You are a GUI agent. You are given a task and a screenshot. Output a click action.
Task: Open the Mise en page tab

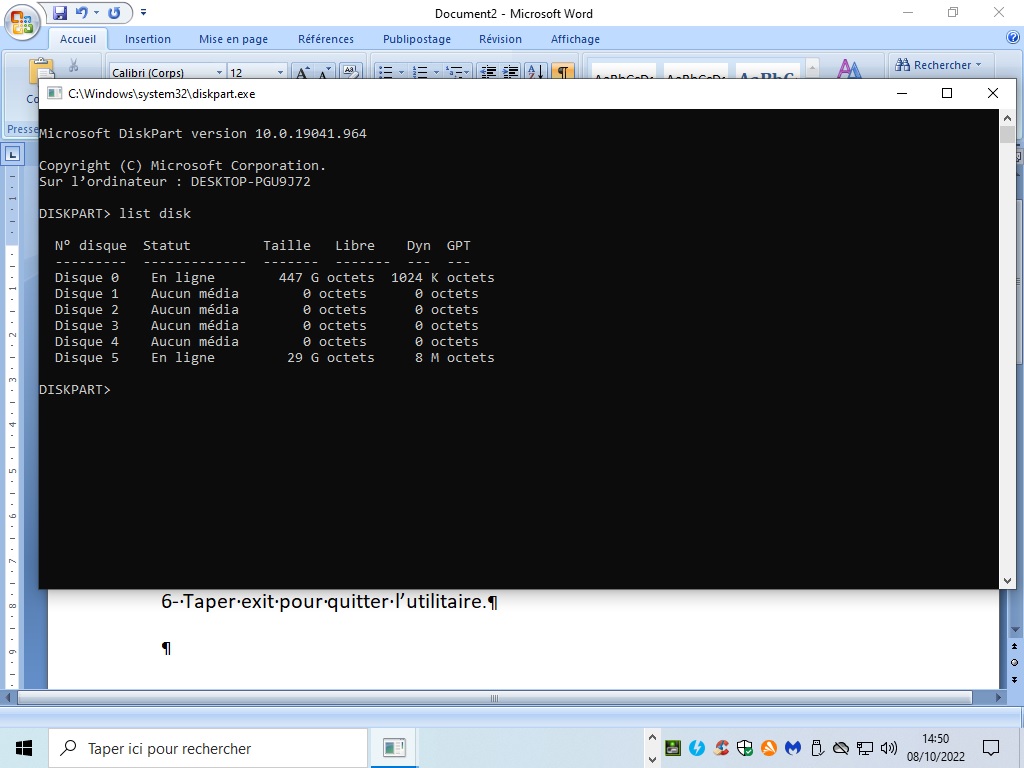pyautogui.click(x=233, y=39)
